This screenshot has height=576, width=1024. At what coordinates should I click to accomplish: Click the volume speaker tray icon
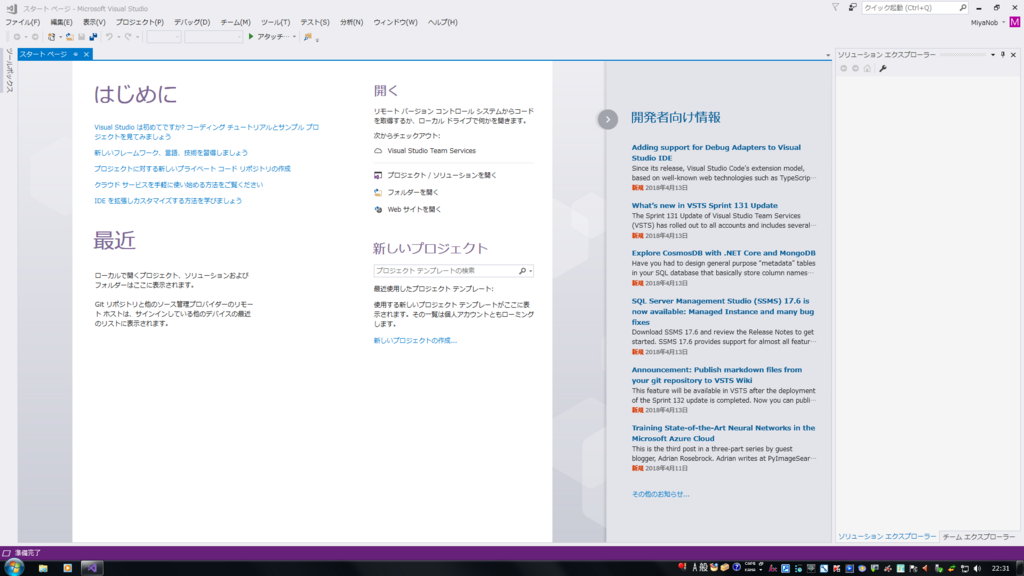coord(978,569)
